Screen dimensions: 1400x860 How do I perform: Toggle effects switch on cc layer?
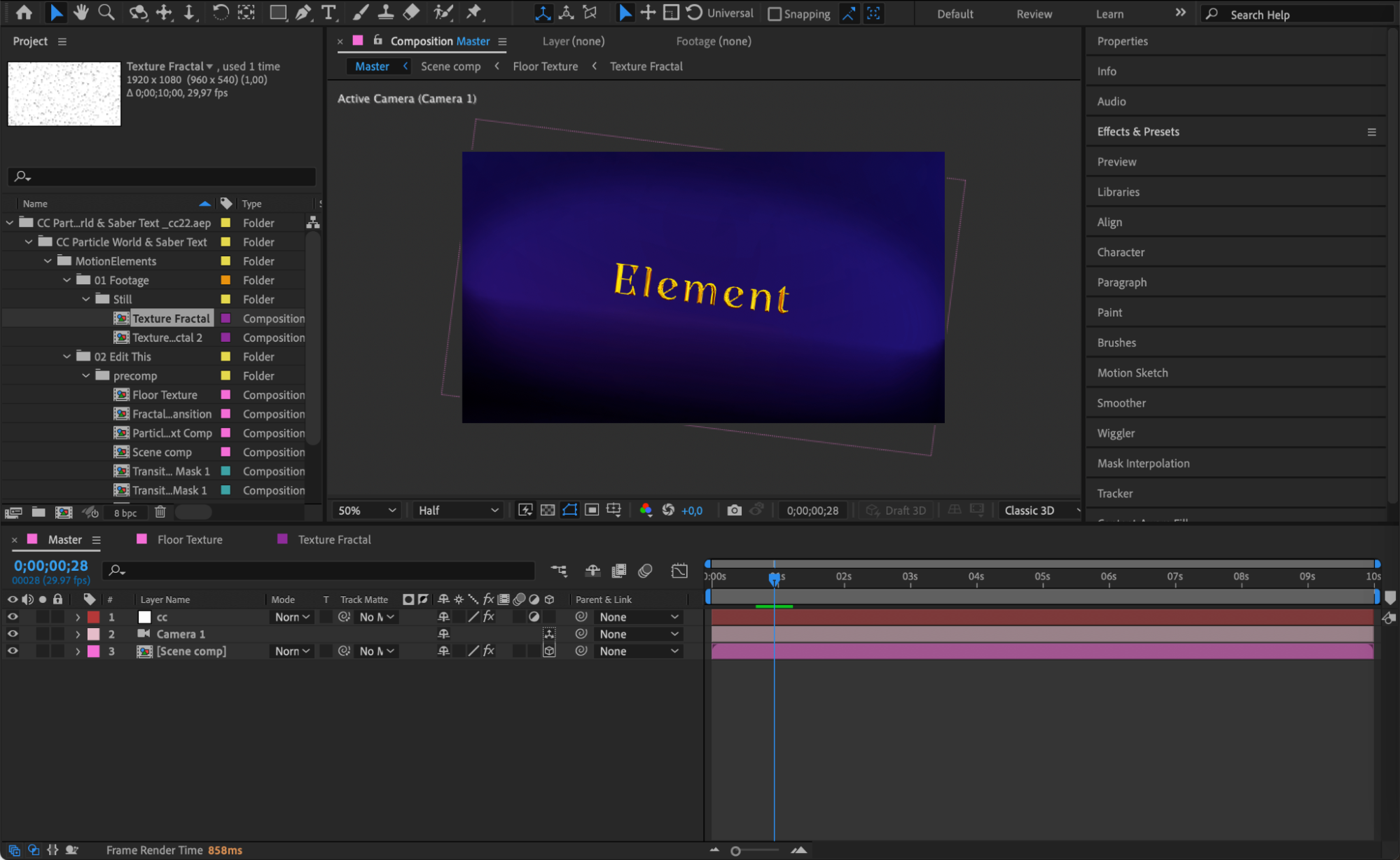click(x=489, y=617)
